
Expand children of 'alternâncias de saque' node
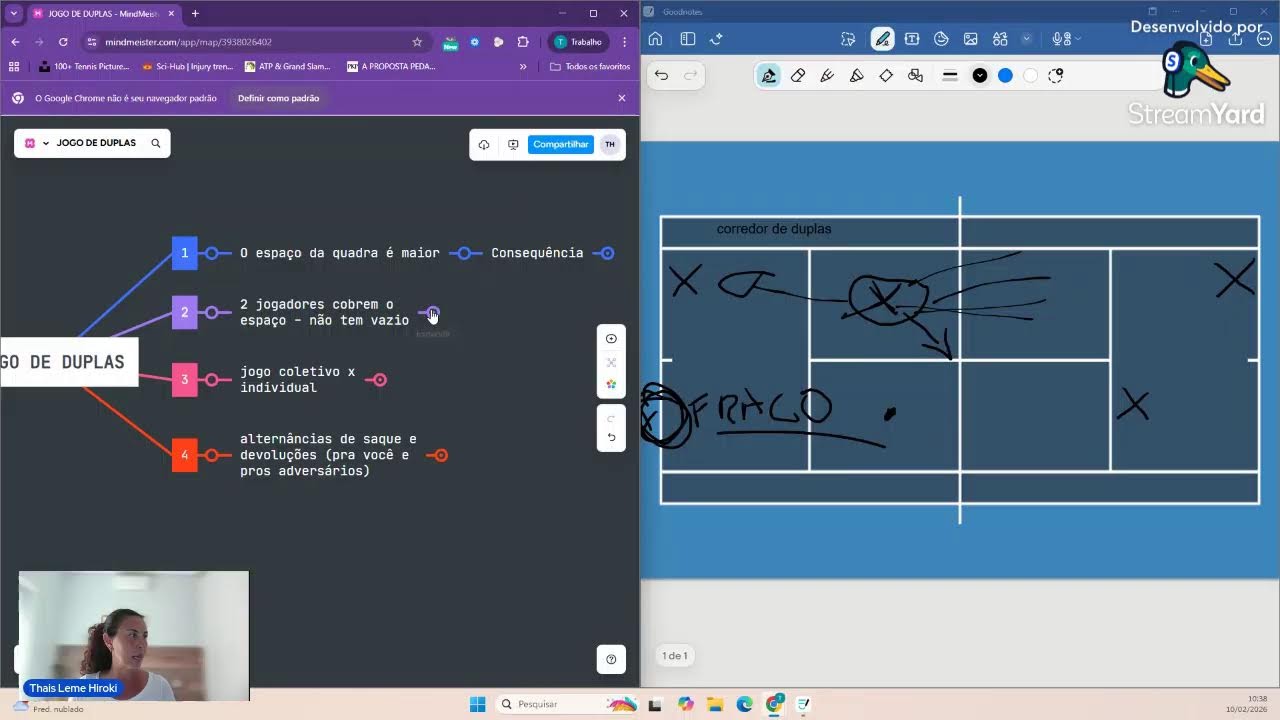click(x=441, y=455)
